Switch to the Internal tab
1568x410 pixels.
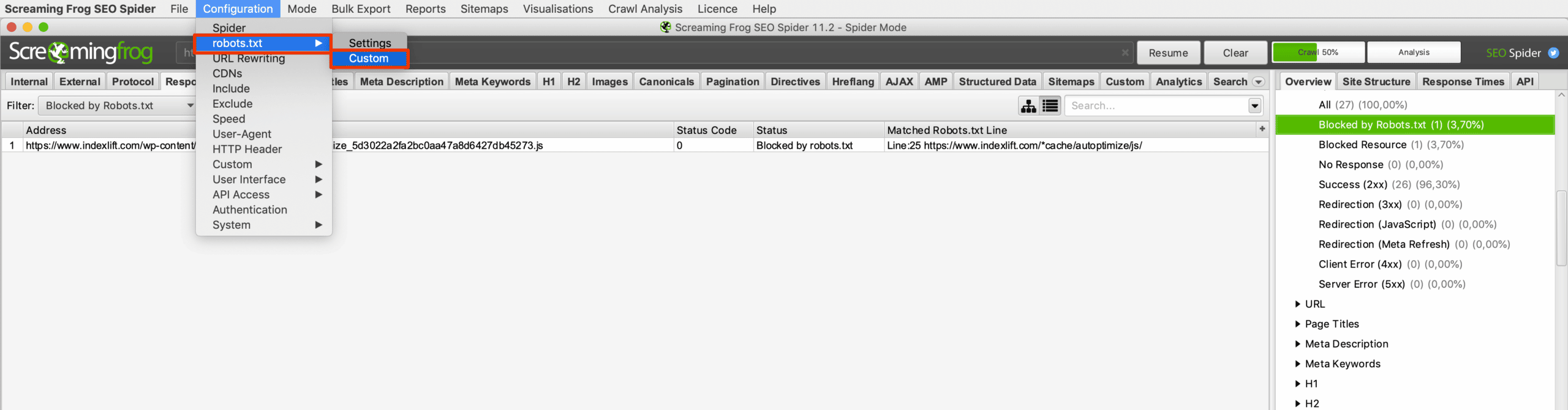(x=29, y=81)
